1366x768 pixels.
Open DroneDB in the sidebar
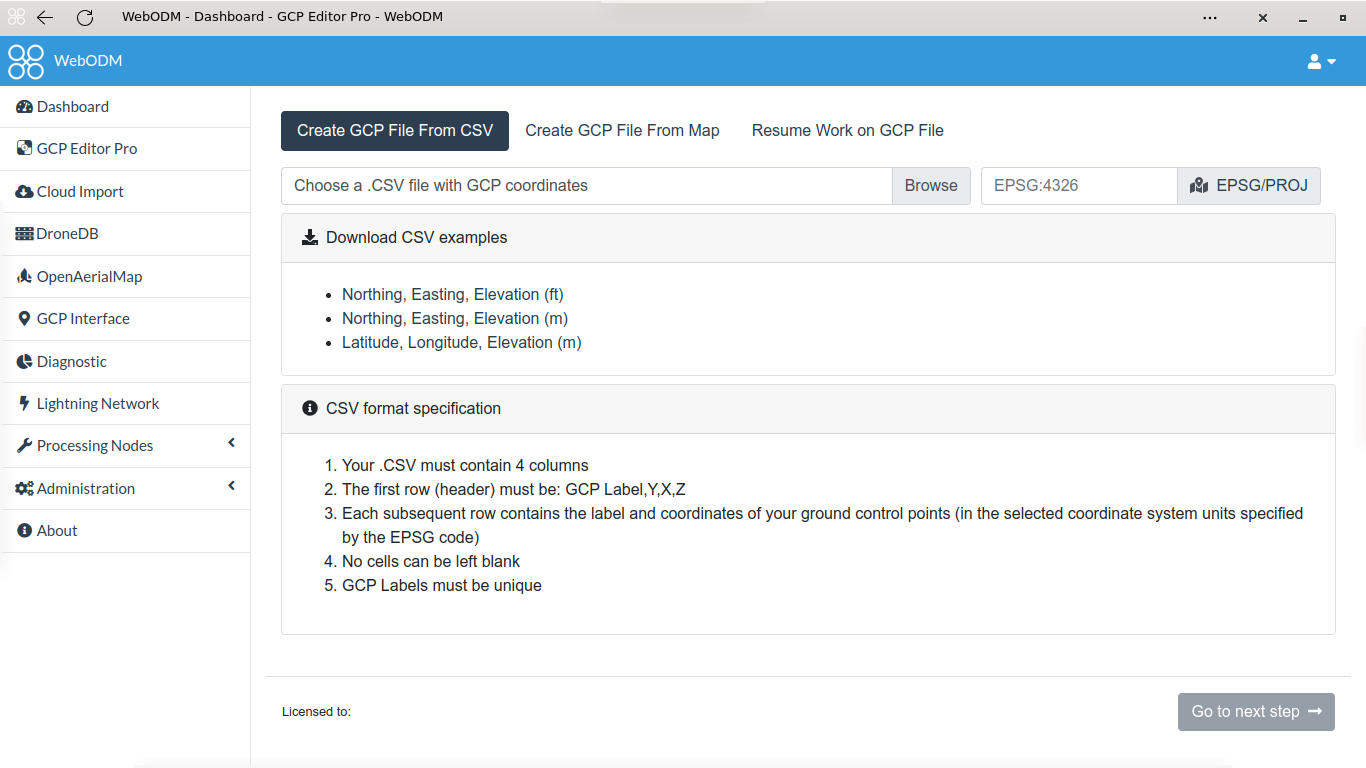click(125, 234)
